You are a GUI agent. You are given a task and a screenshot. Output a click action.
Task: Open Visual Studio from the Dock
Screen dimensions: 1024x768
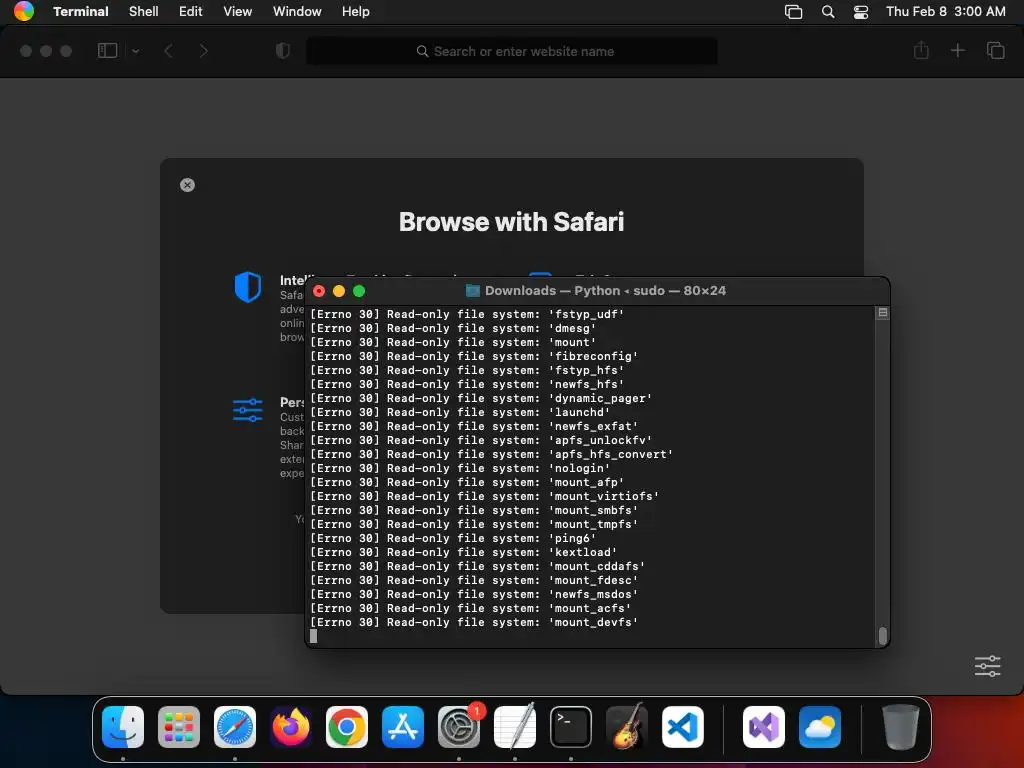click(764, 727)
